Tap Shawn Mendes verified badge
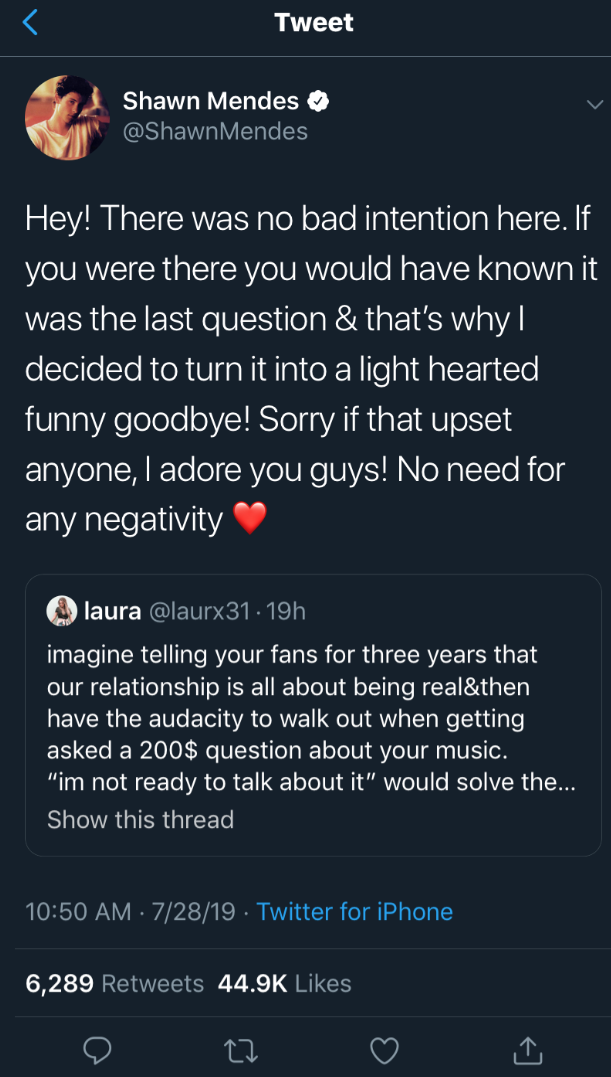Viewport: 611px width, 1077px height. tap(319, 101)
